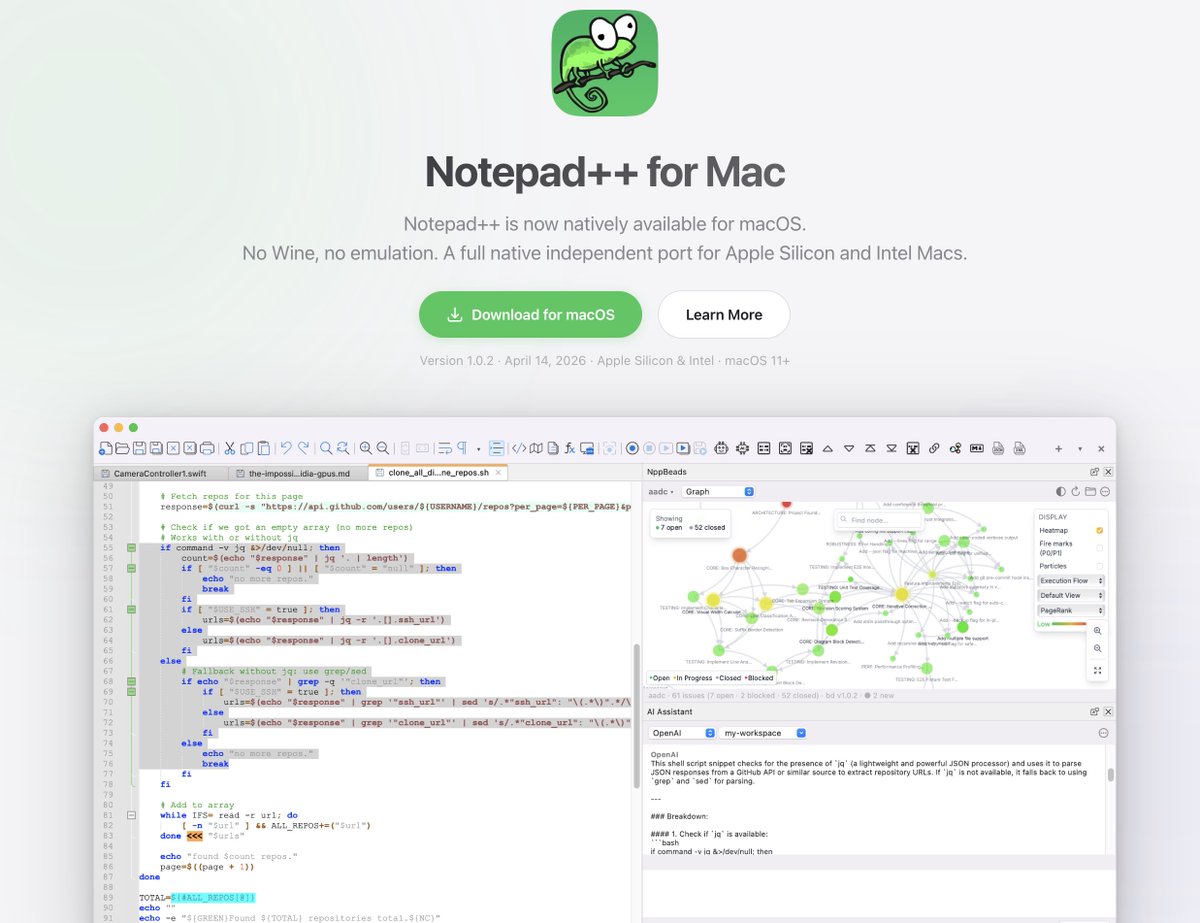Click the Zoom Out toolbar icon

(383, 449)
